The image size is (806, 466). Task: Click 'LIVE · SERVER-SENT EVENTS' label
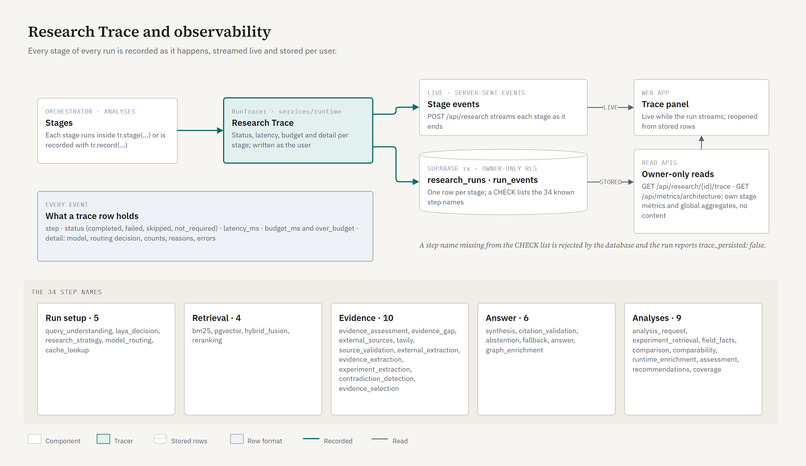tap(477, 93)
